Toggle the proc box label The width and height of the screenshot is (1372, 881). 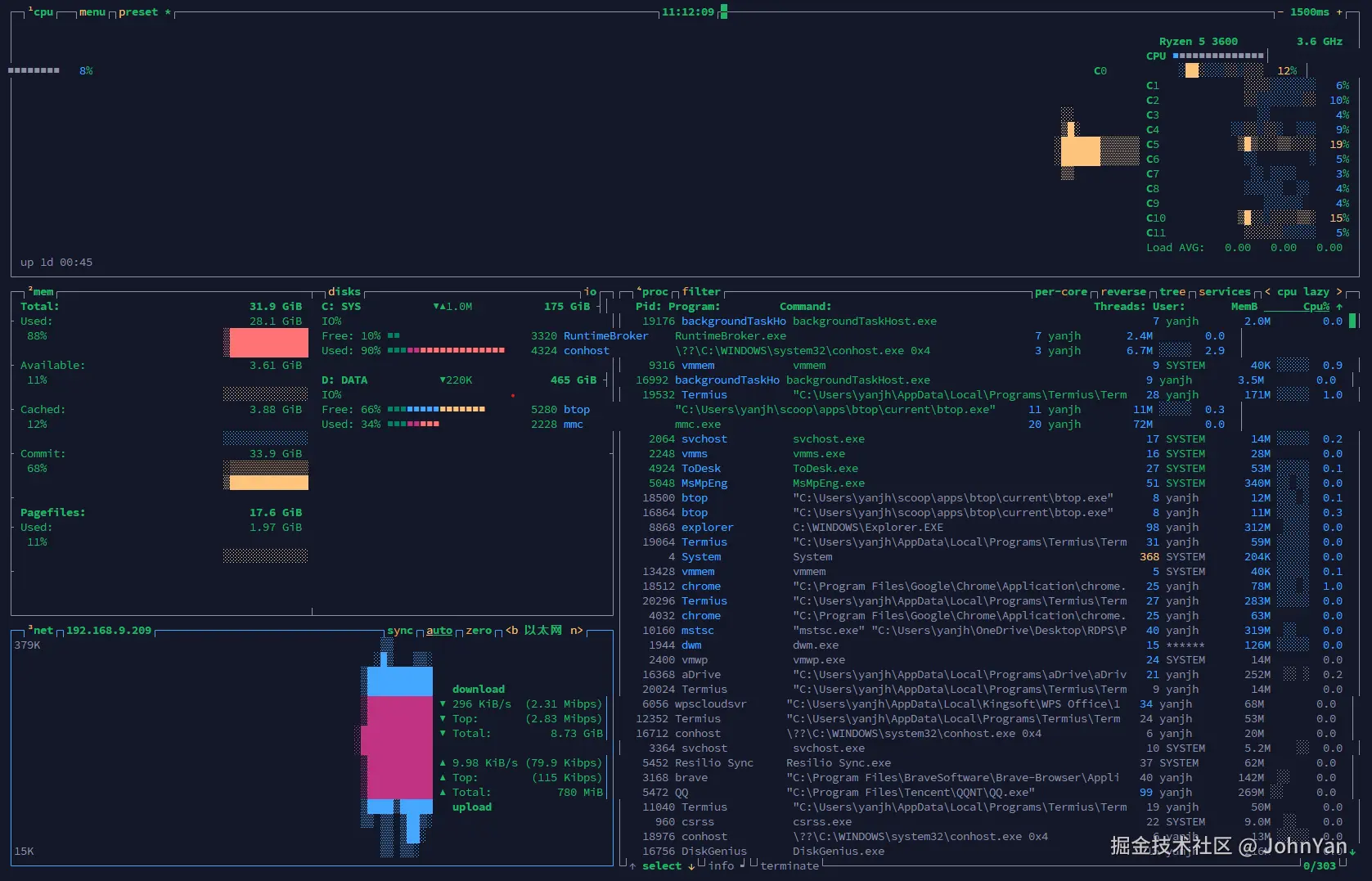[x=653, y=292]
